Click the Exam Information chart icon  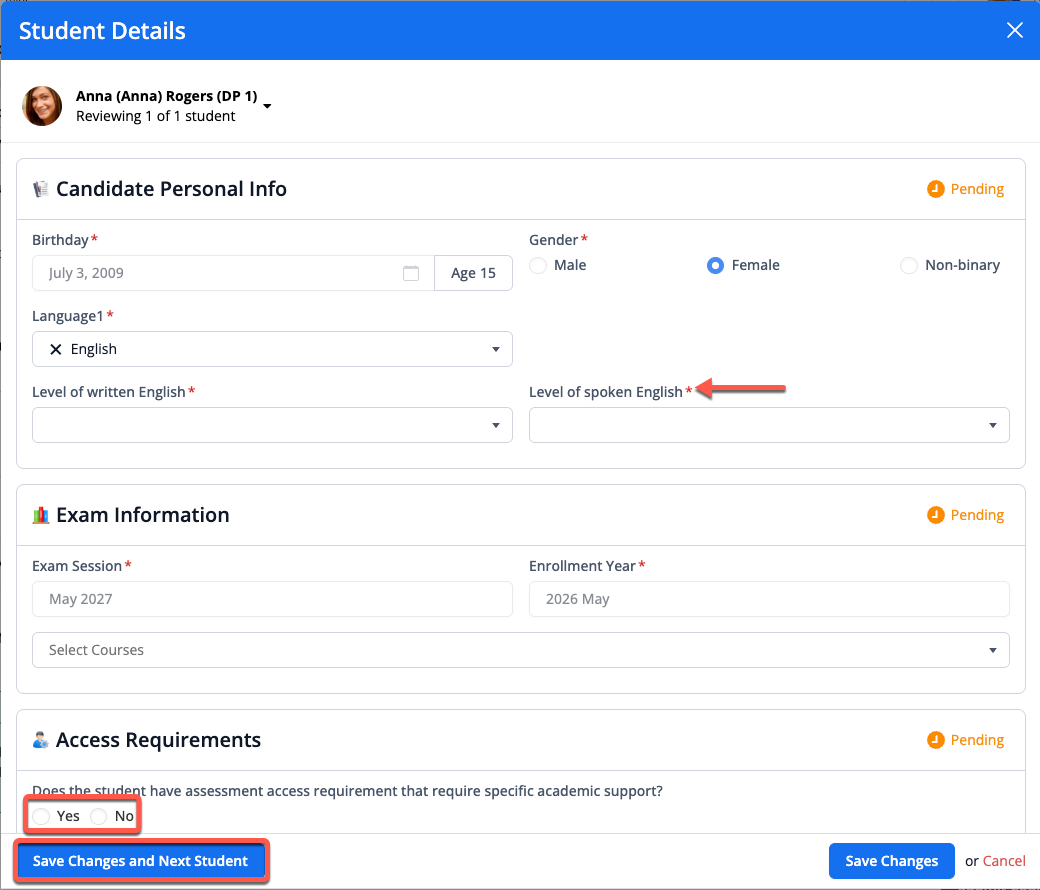point(41,515)
